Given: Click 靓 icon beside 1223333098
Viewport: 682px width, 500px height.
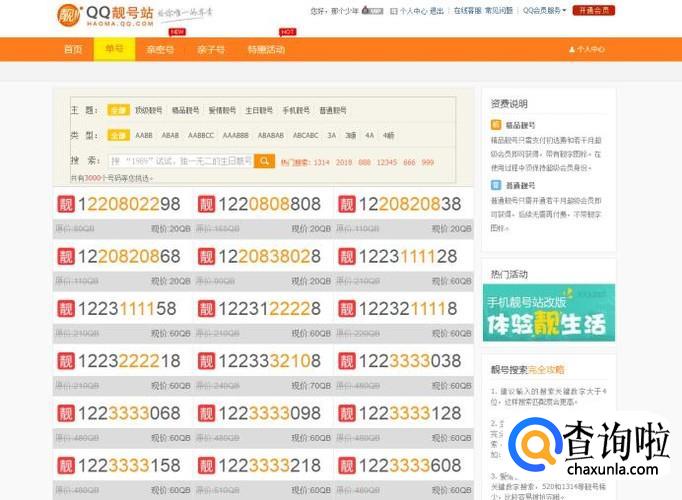Looking at the screenshot, I should 206,413.
